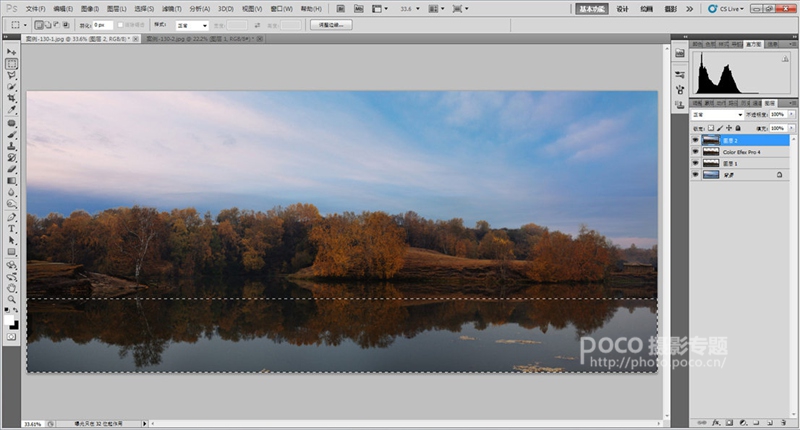
Task: Select the Dodge tool
Action: [11, 204]
